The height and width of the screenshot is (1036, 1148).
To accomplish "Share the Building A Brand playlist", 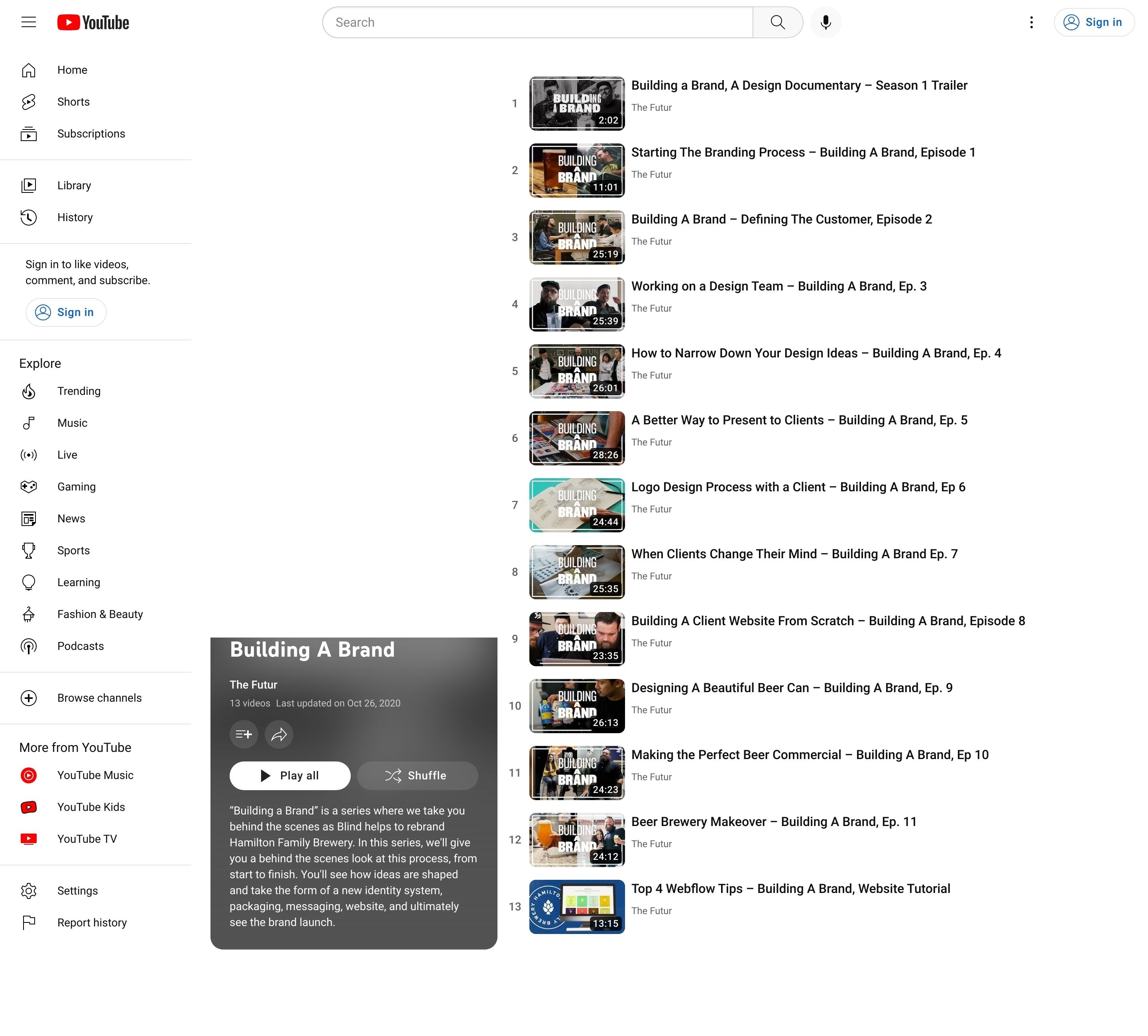I will click(x=279, y=734).
